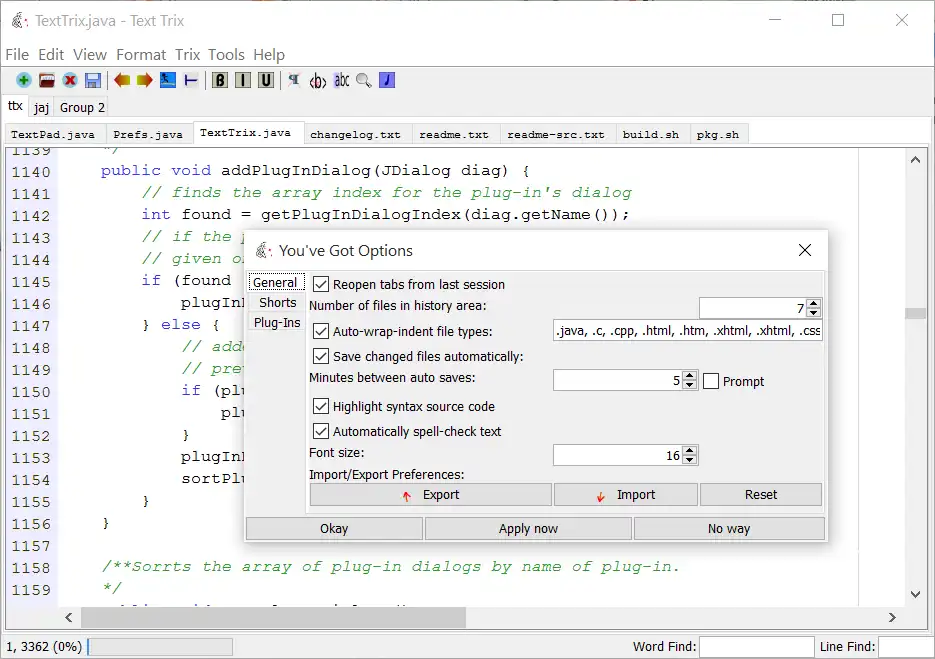Enable the Prompt checkbox
This screenshot has height=659, width=935.
tap(711, 381)
